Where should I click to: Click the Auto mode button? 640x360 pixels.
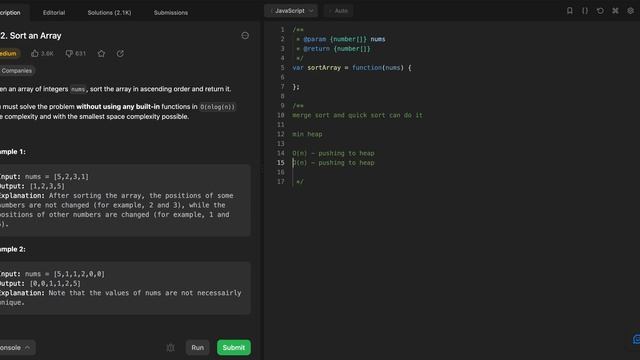339,11
